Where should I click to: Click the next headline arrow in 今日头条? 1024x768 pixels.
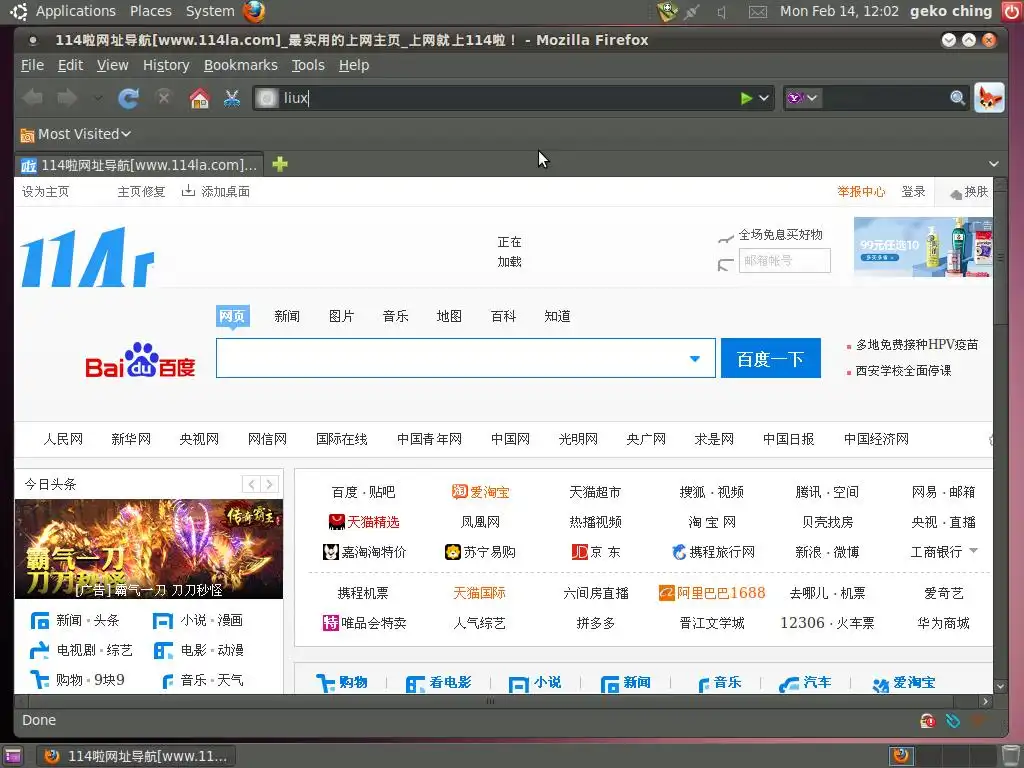[x=269, y=484]
